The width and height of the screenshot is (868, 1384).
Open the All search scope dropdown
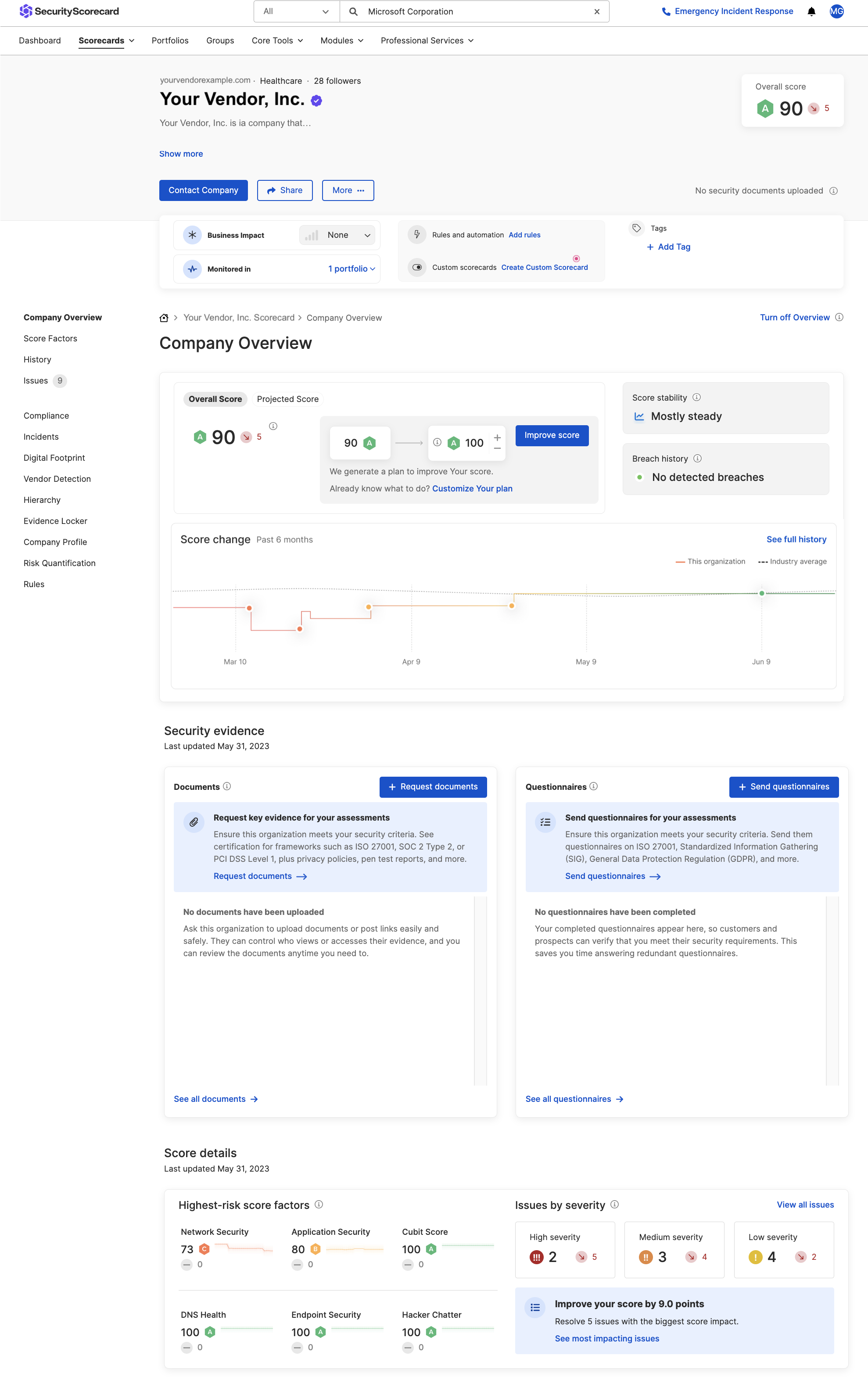296,11
